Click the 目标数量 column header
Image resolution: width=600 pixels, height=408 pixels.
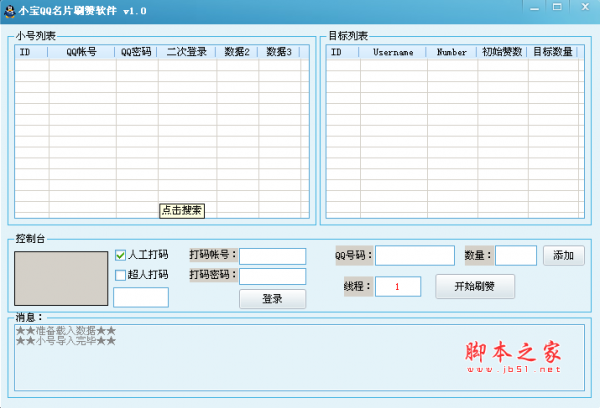pyautogui.click(x=553, y=52)
